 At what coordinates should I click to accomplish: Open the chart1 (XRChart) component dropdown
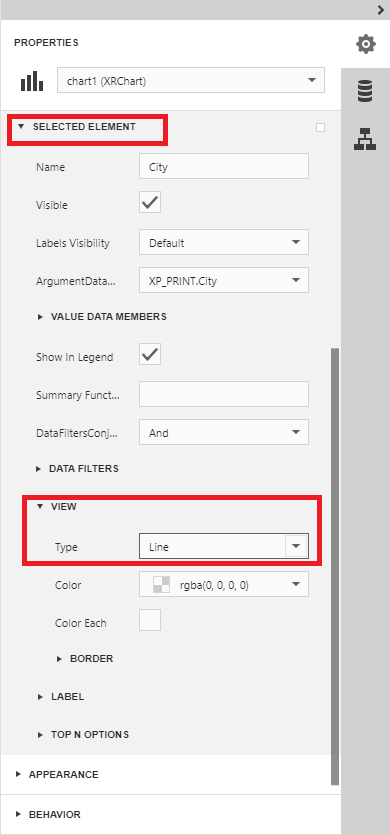(191, 80)
